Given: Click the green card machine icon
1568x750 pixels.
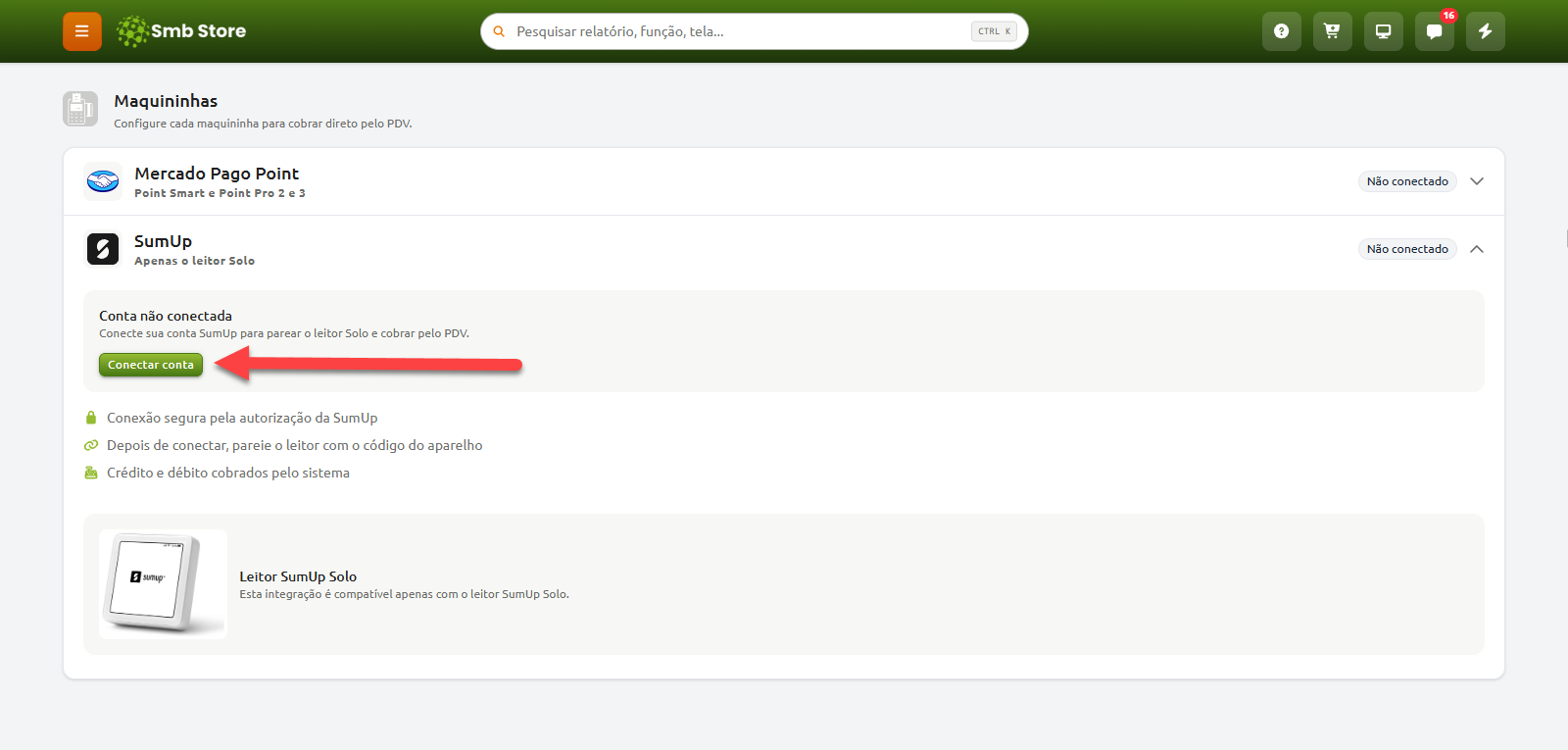Looking at the screenshot, I should 91,473.
